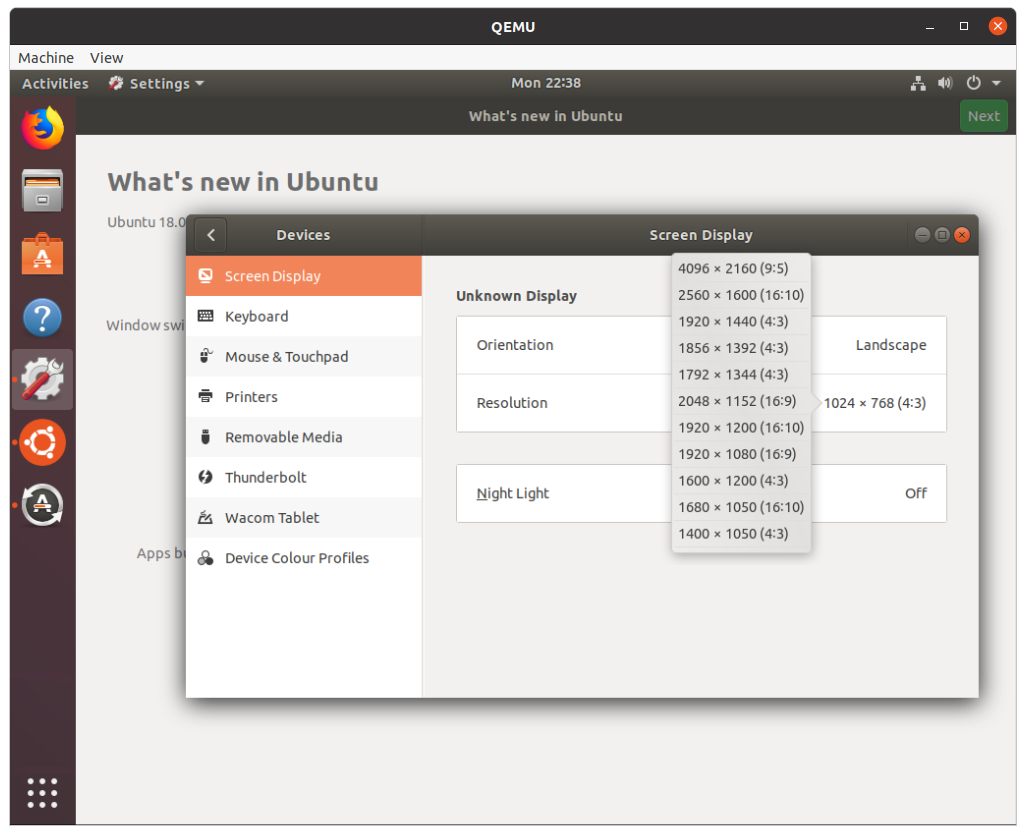
Task: Open Software Updater in the dock
Action: pos(42,506)
